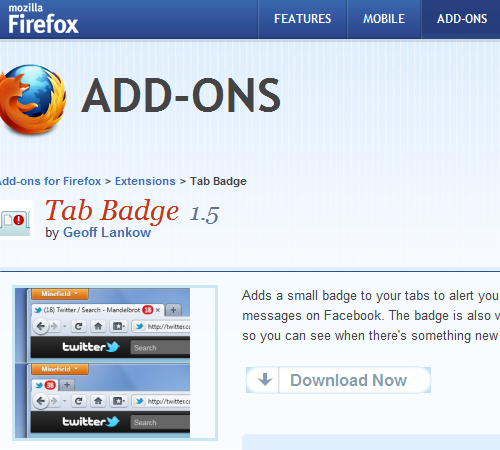
Task: Click the Tab Badge title heading
Action: [112, 211]
